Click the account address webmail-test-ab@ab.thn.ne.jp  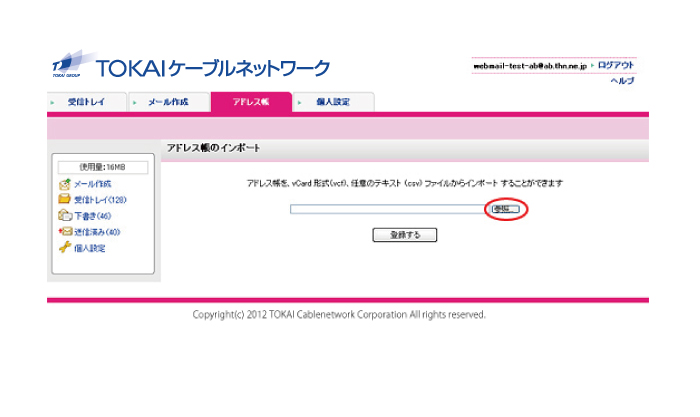pyautogui.click(x=530, y=66)
